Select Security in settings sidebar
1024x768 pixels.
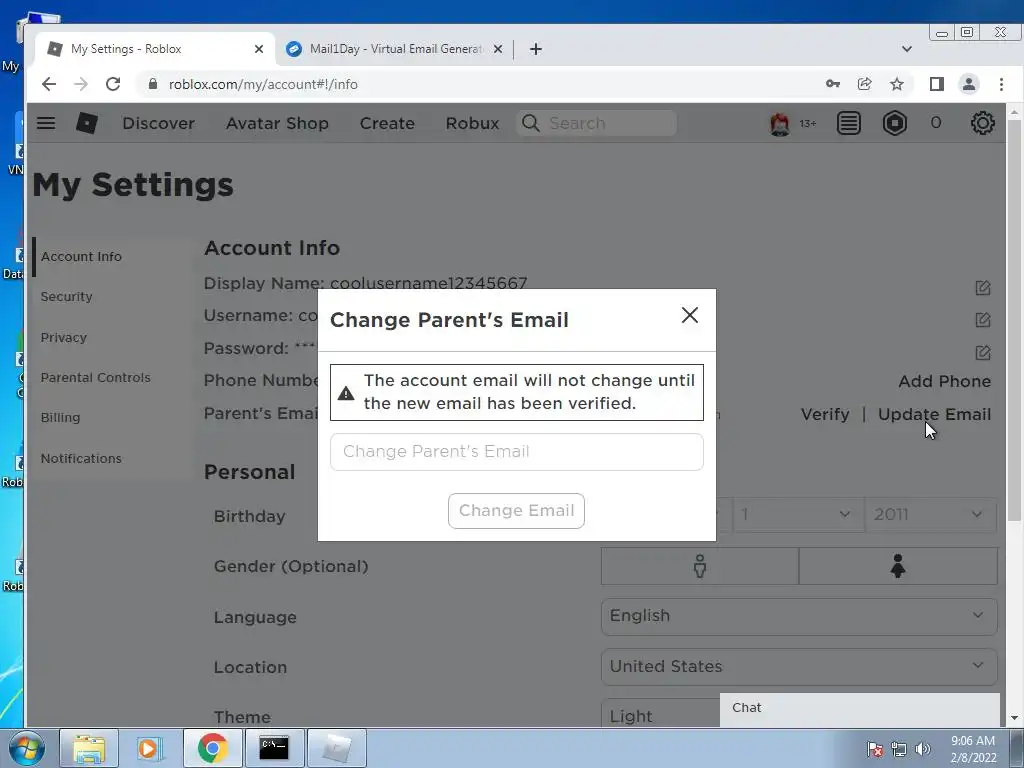tap(67, 296)
